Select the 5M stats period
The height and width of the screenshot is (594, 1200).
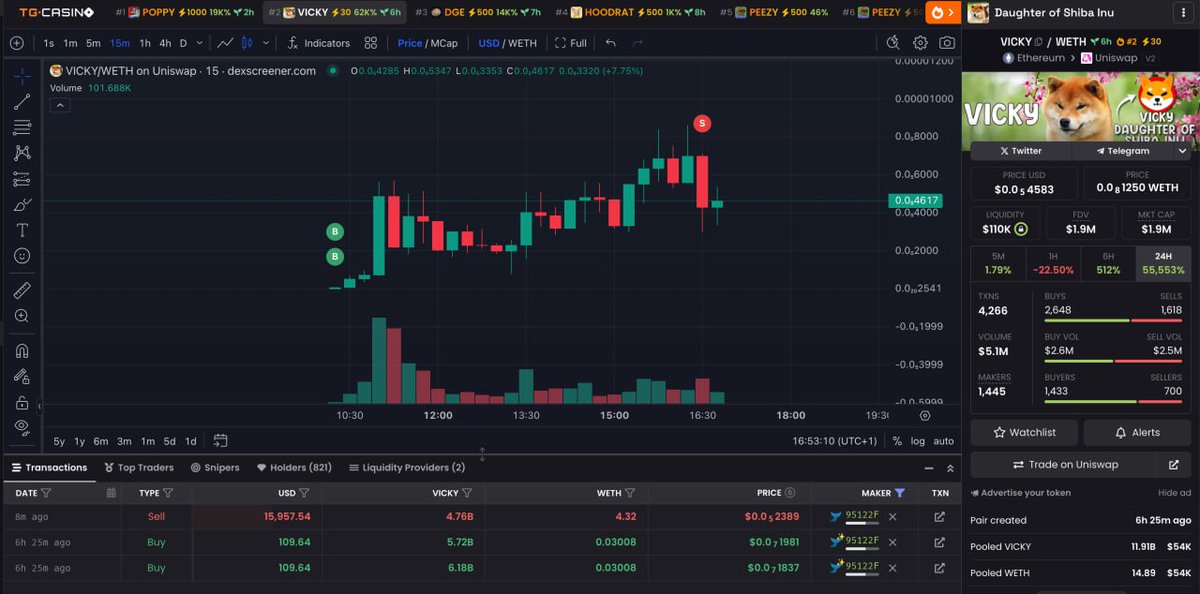(x=998, y=264)
